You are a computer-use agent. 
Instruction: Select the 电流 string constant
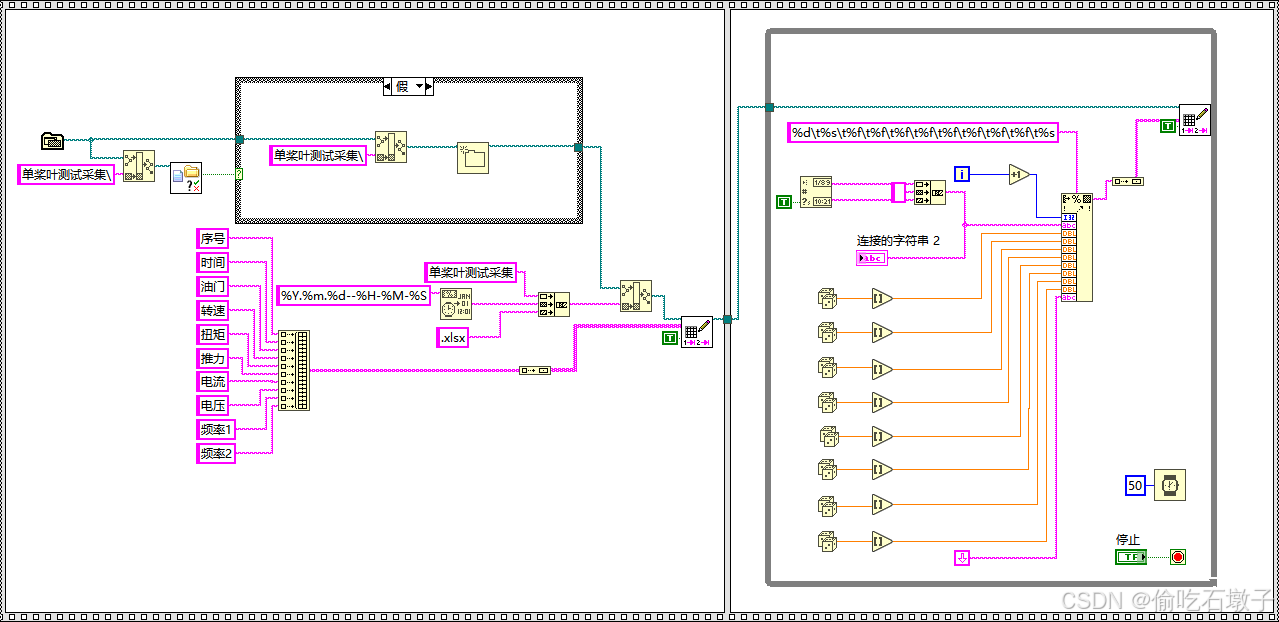pyautogui.click(x=213, y=381)
